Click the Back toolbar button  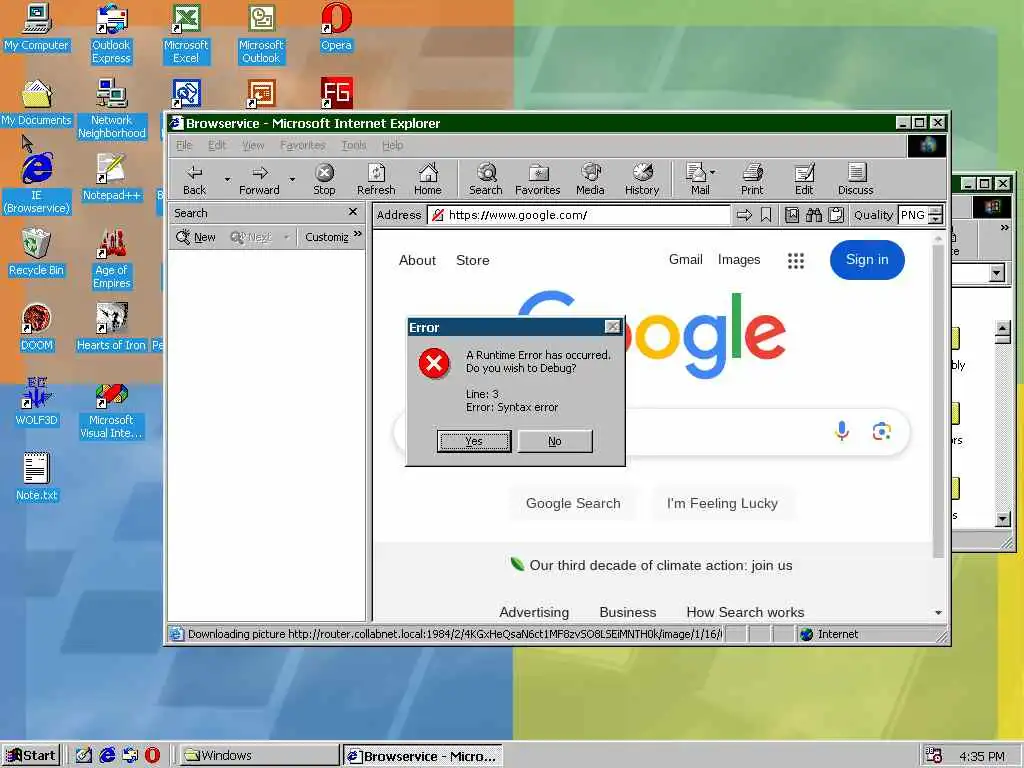tap(195, 180)
